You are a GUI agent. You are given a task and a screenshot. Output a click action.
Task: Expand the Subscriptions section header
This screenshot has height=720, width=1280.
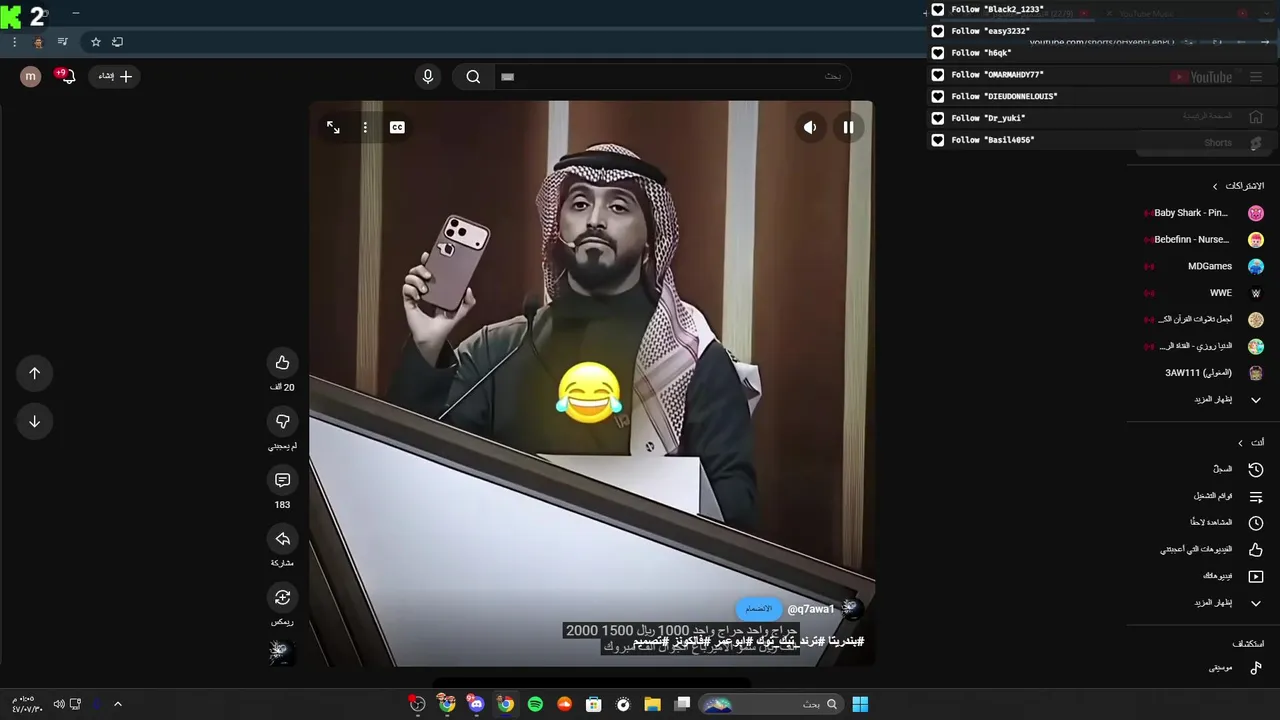[x=1237, y=186]
